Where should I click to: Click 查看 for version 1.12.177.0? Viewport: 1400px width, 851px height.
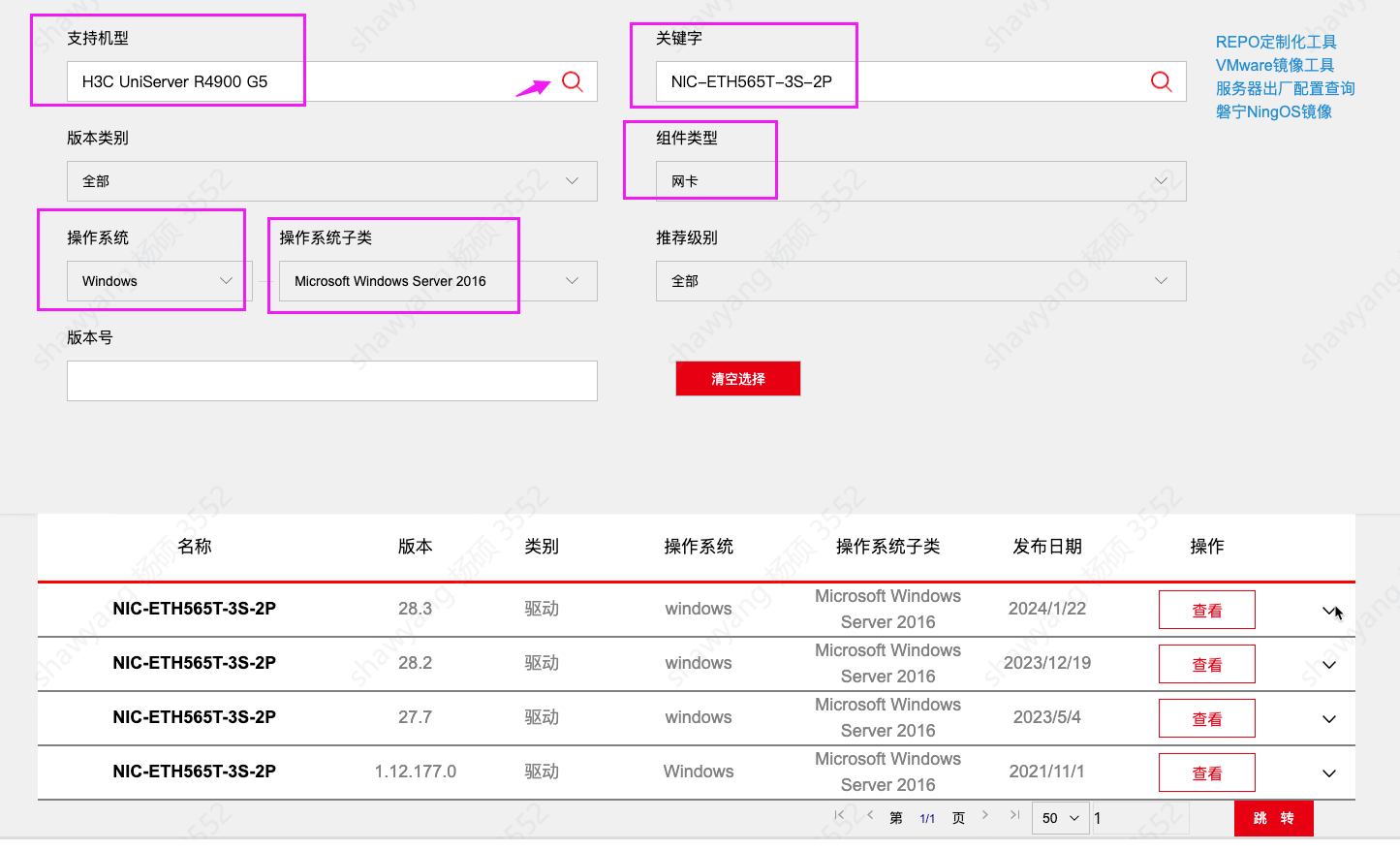point(1207,772)
